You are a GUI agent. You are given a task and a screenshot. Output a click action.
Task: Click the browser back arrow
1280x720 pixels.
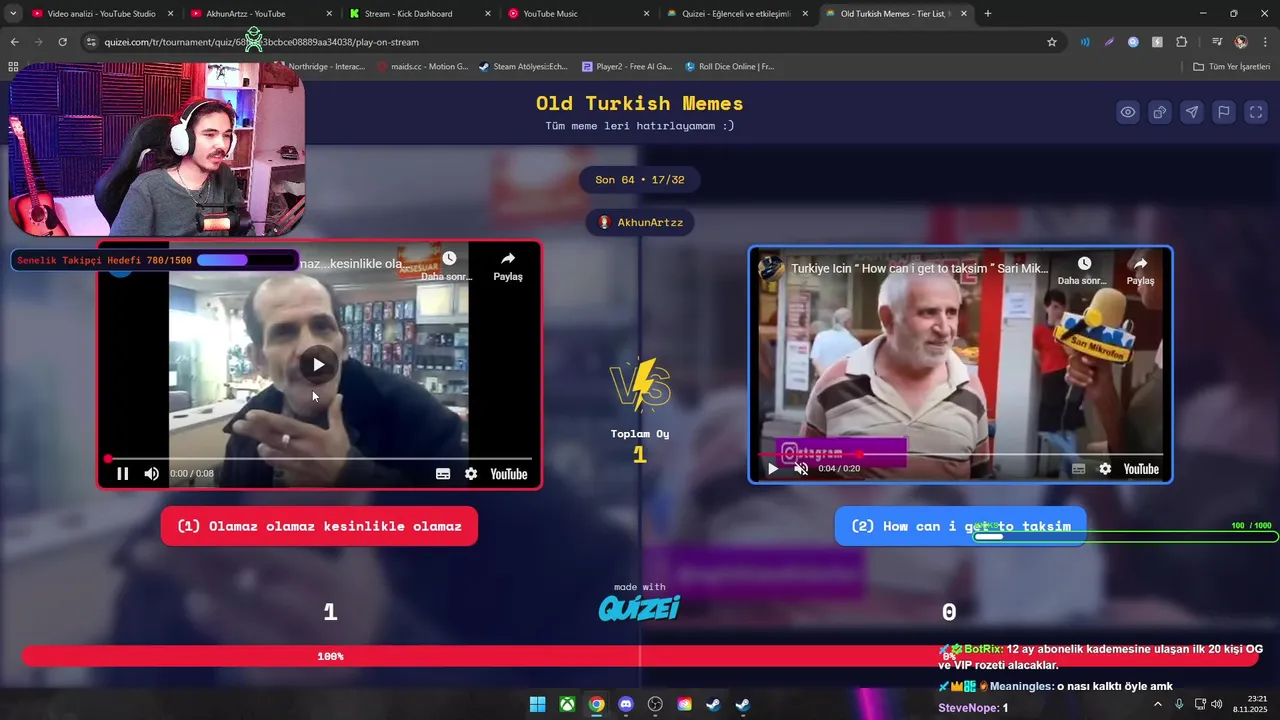tap(14, 42)
